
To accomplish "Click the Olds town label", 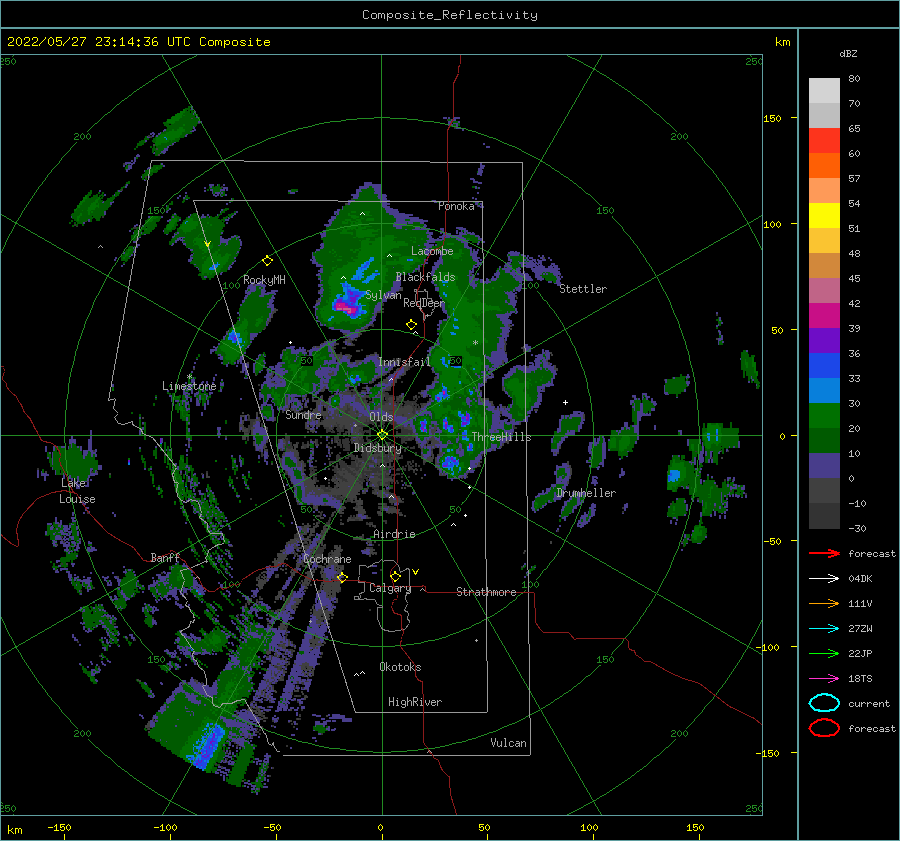I will (381, 417).
